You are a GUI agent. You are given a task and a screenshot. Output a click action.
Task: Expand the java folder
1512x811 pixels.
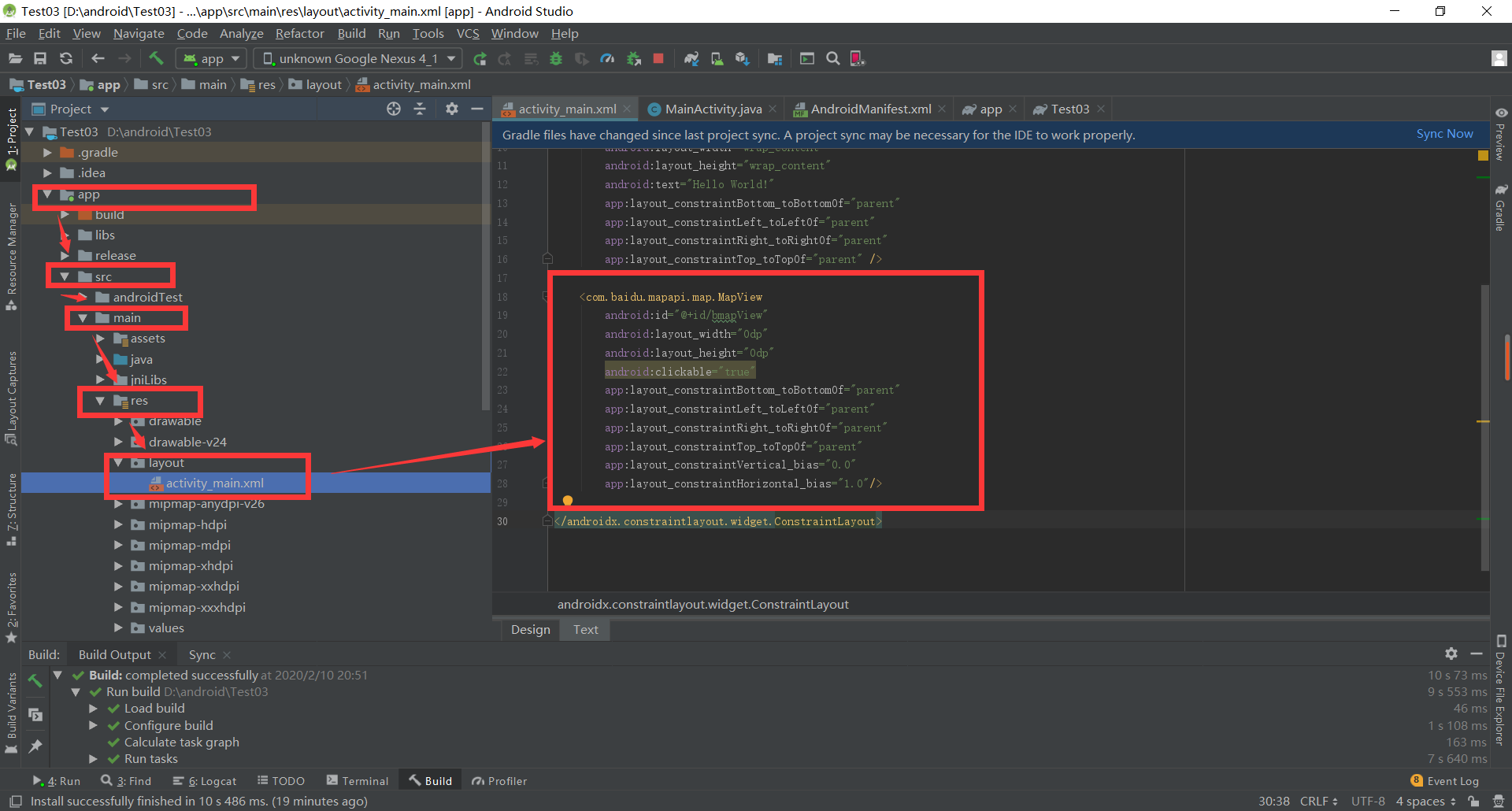[100, 359]
